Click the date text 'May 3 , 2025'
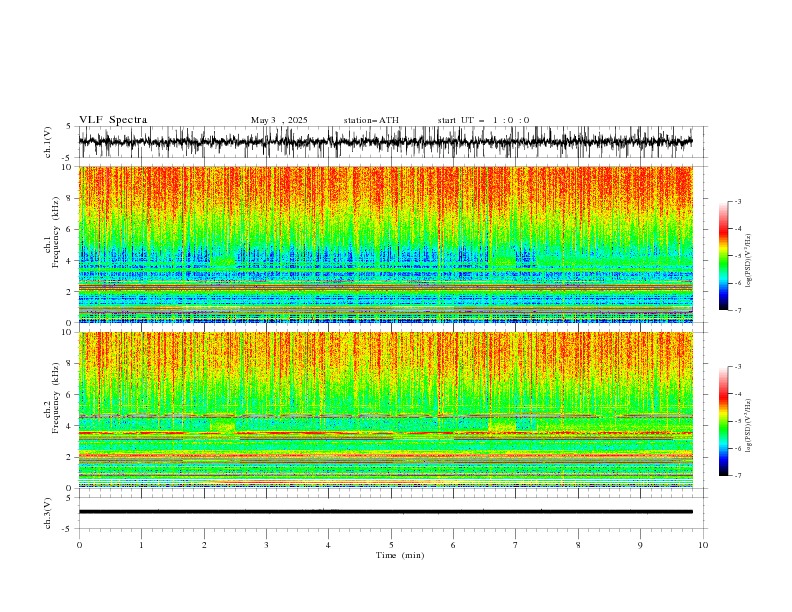This screenshot has height=612, width=792. click(279, 120)
